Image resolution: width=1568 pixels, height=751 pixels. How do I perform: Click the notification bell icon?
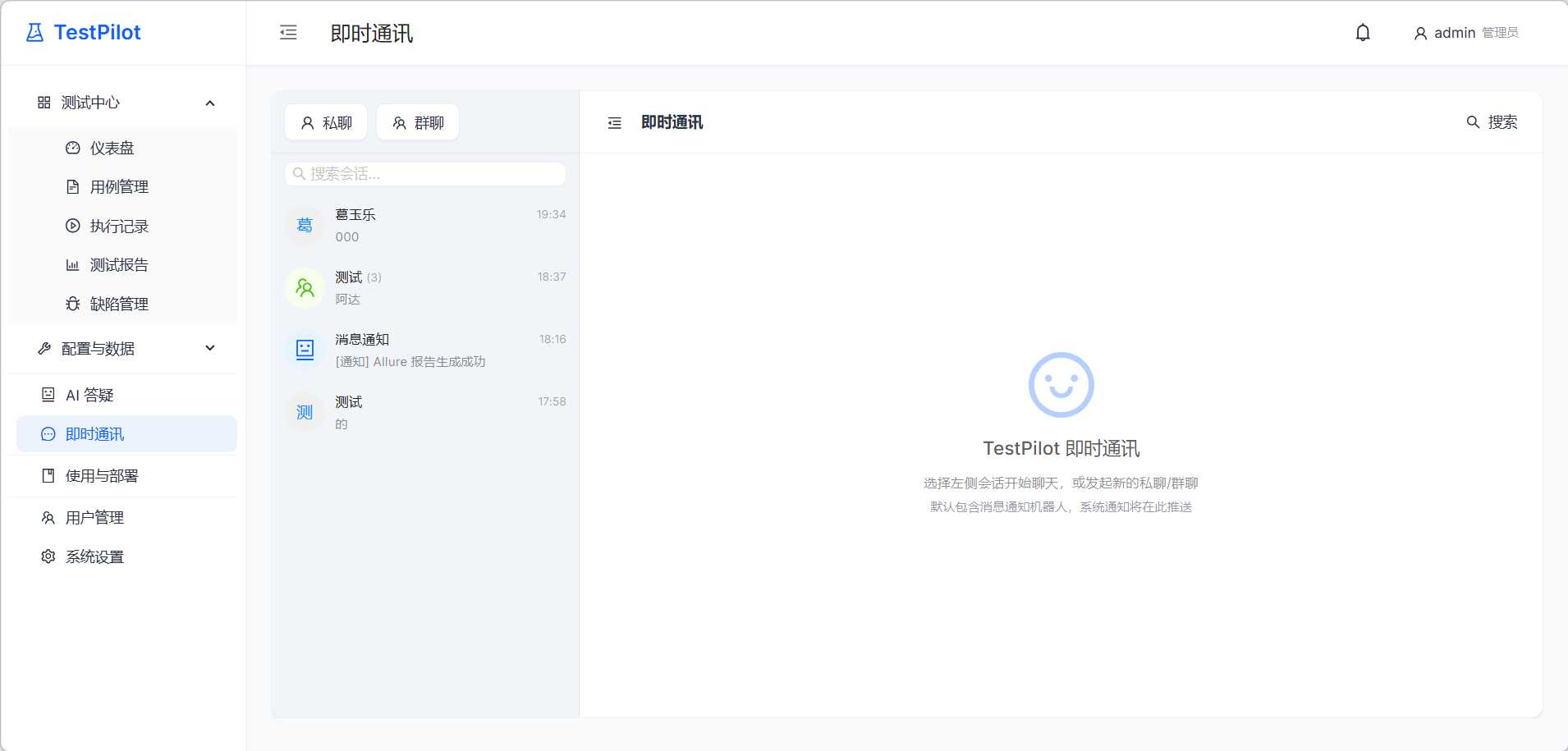click(x=1363, y=33)
